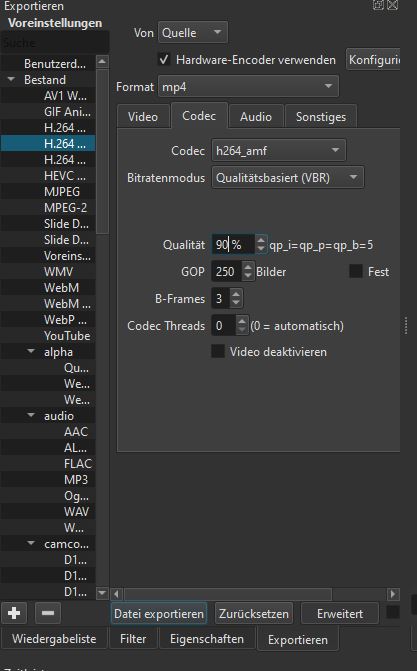Image resolution: width=417 pixels, height=671 pixels.
Task: Select the WebP preset
Action: tap(48, 320)
